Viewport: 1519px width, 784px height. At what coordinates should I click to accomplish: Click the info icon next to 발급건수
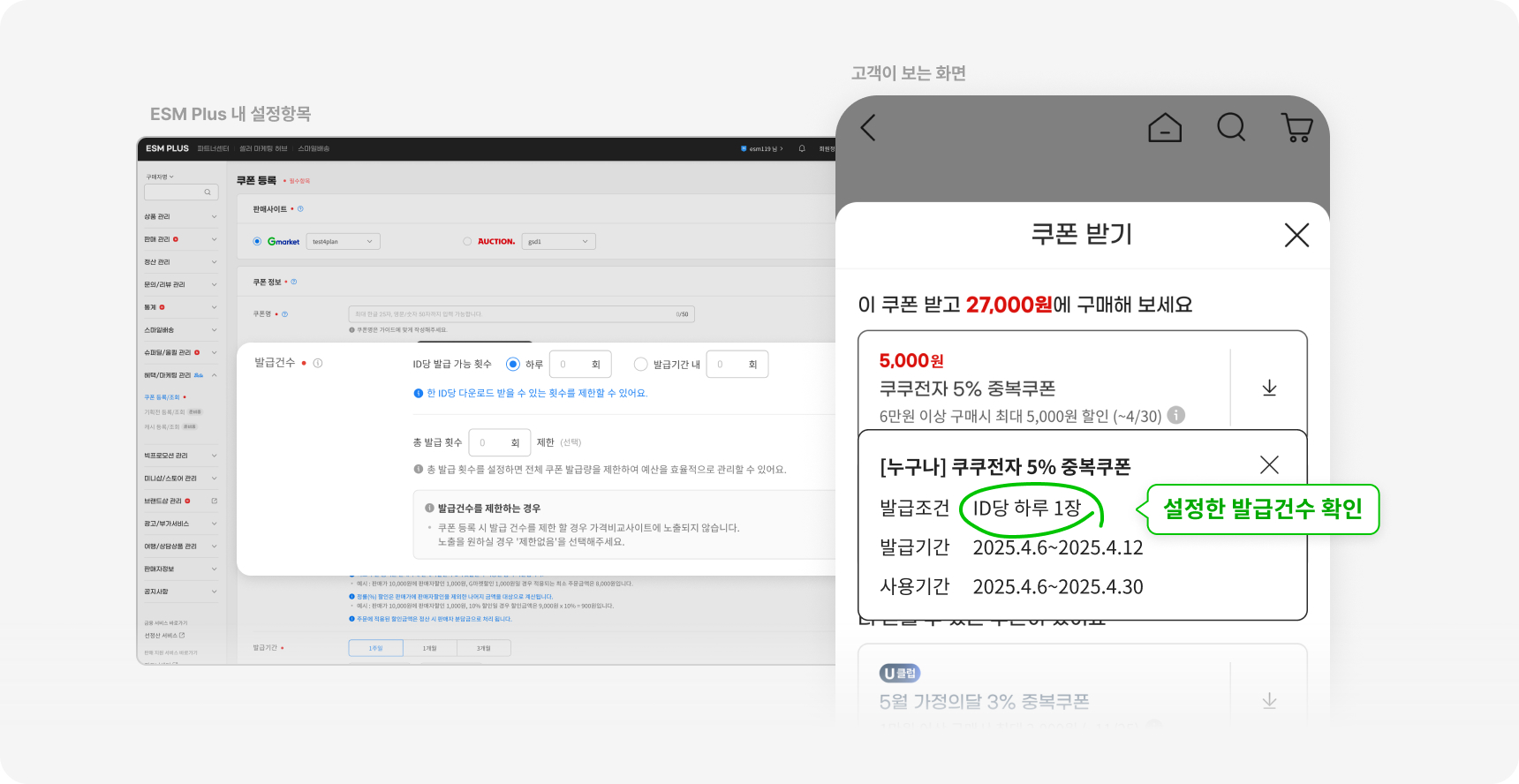click(318, 363)
